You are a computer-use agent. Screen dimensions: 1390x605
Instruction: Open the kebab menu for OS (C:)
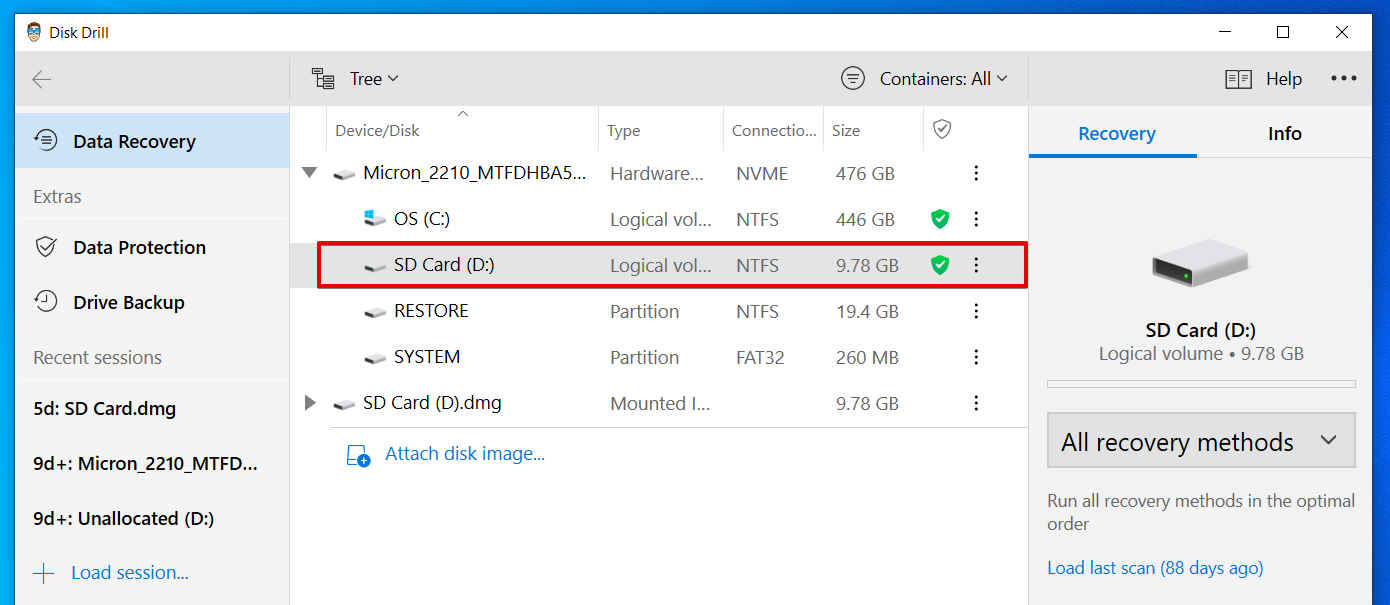[x=976, y=219]
